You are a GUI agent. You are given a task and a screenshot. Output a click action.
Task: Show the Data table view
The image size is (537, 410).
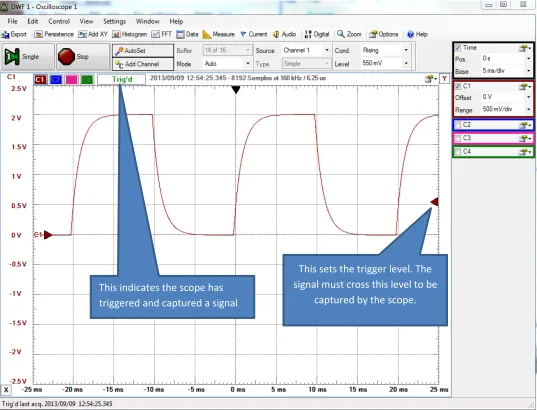coord(187,34)
